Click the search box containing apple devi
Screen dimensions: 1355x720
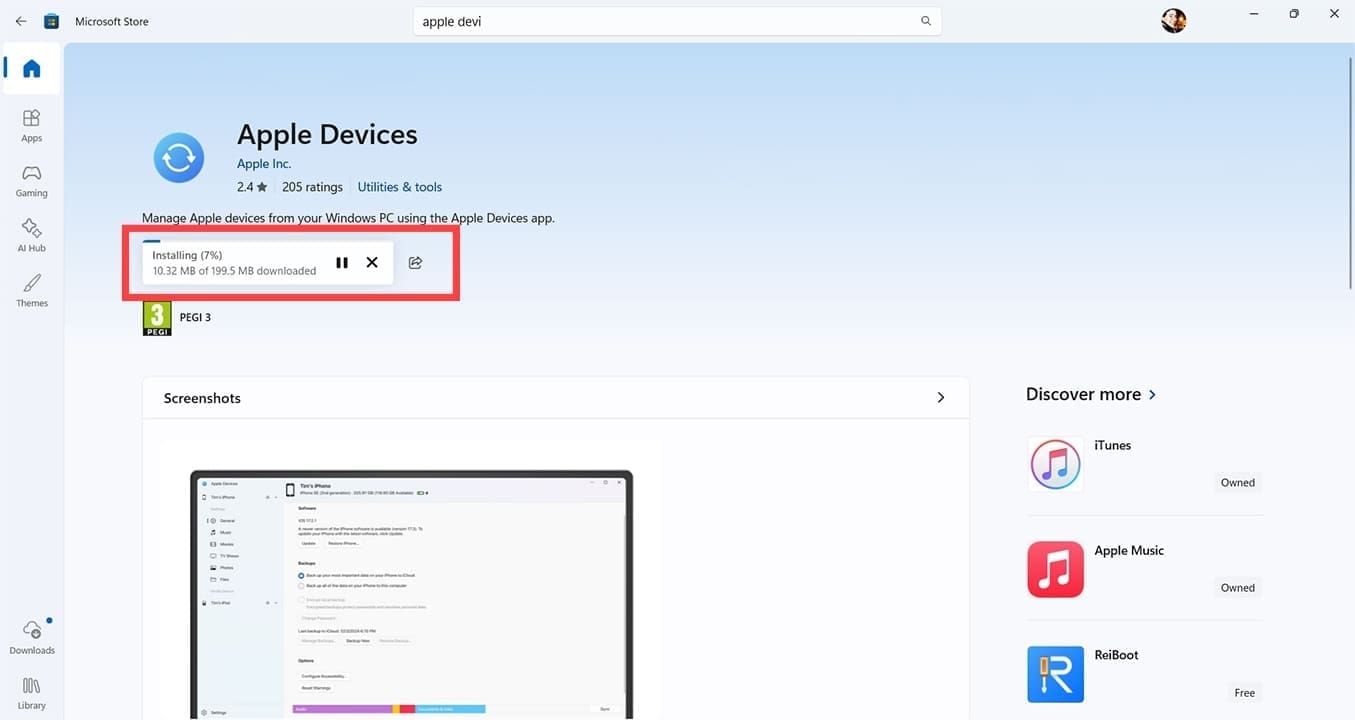click(677, 21)
